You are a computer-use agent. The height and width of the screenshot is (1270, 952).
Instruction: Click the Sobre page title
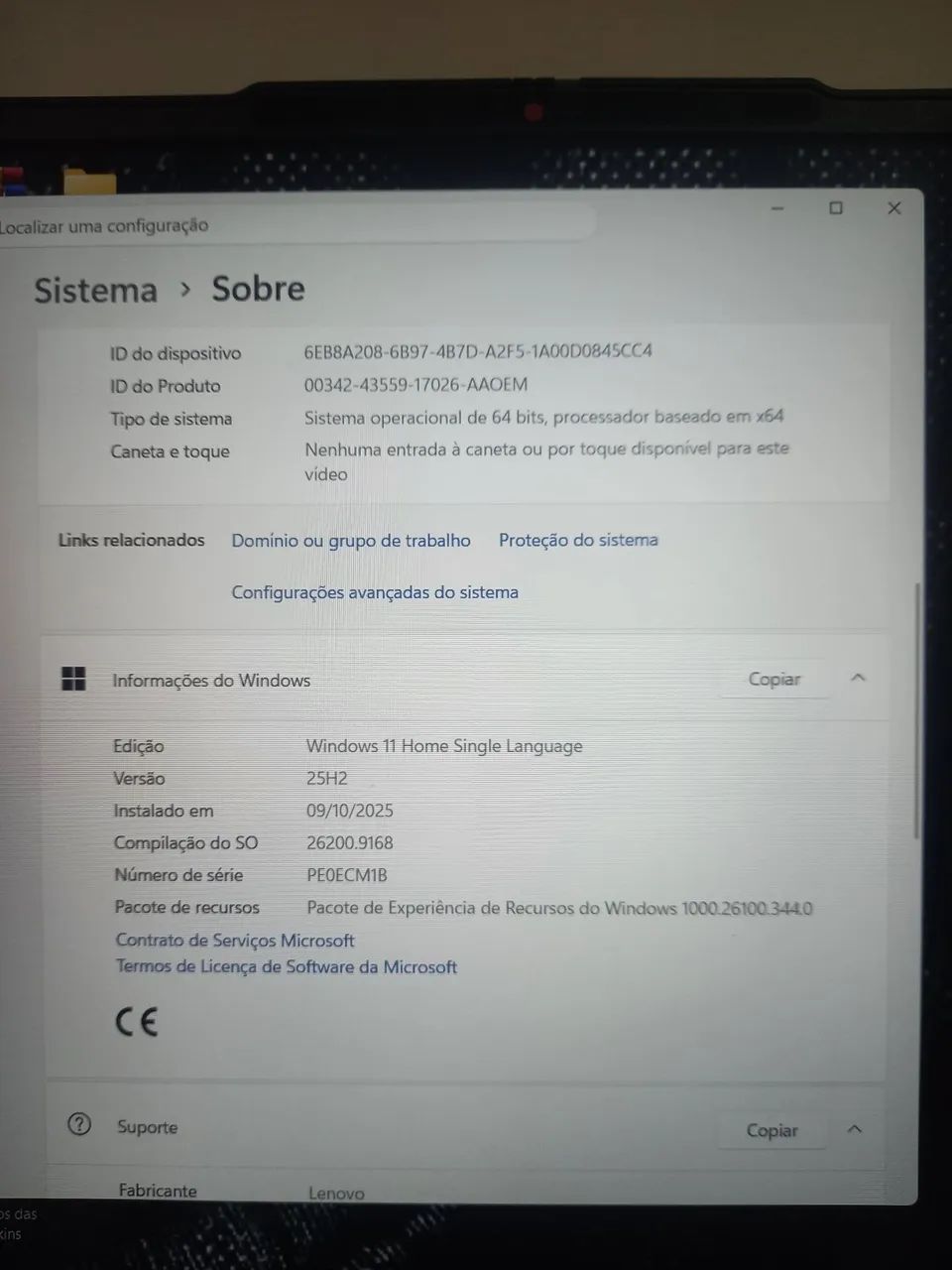[x=258, y=289]
